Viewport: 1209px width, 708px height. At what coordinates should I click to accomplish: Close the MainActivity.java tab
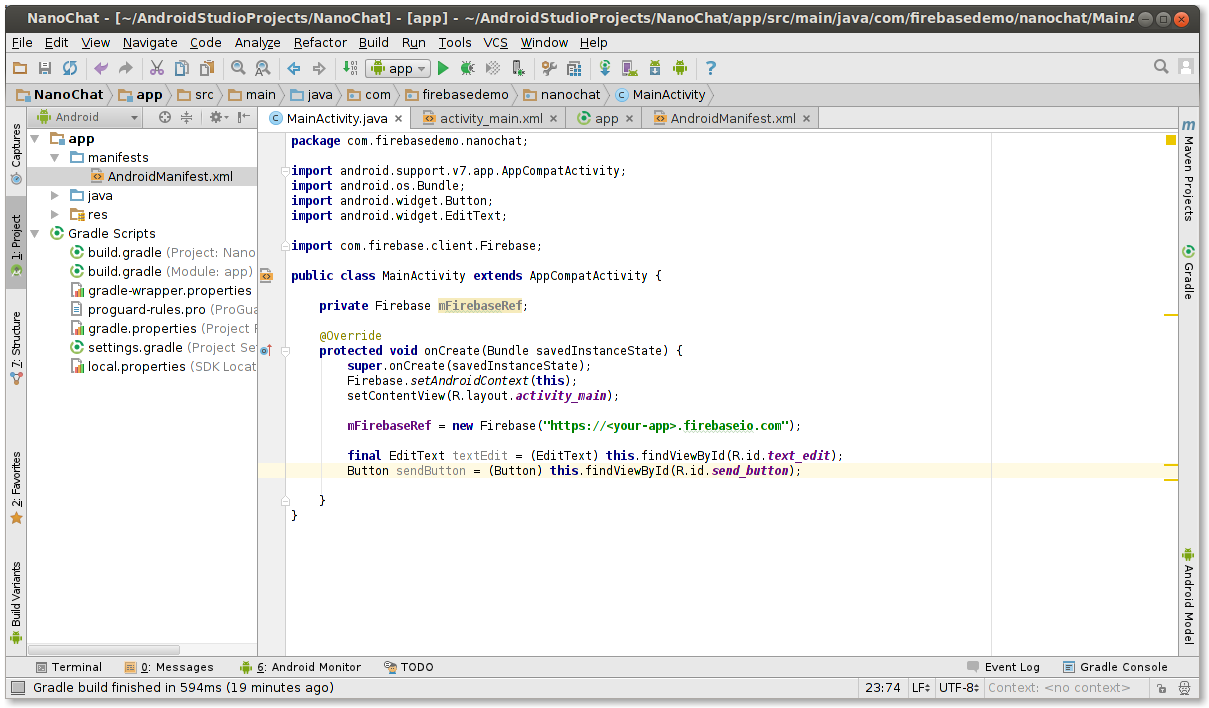click(x=398, y=118)
